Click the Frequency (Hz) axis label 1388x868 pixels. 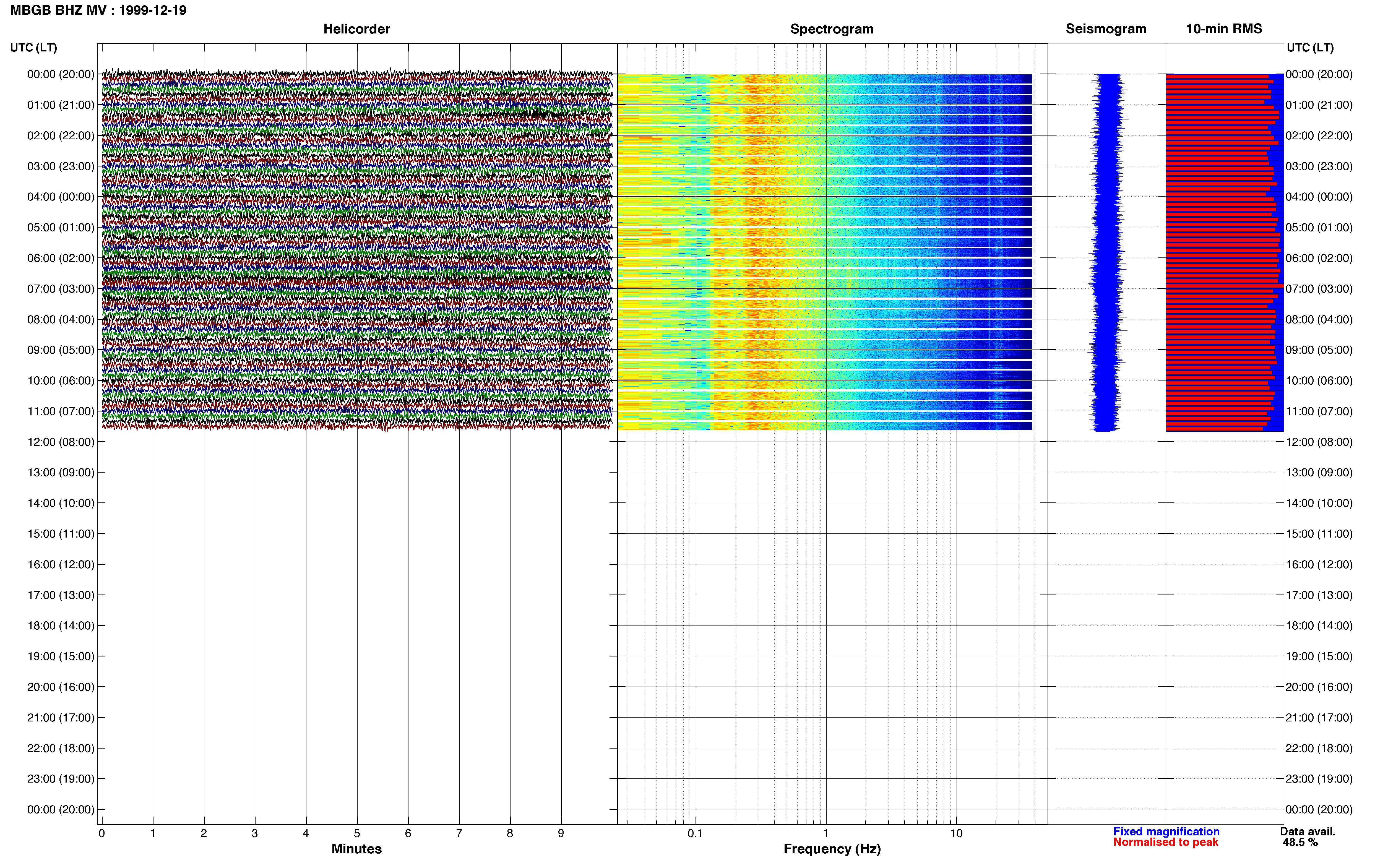[x=832, y=849]
